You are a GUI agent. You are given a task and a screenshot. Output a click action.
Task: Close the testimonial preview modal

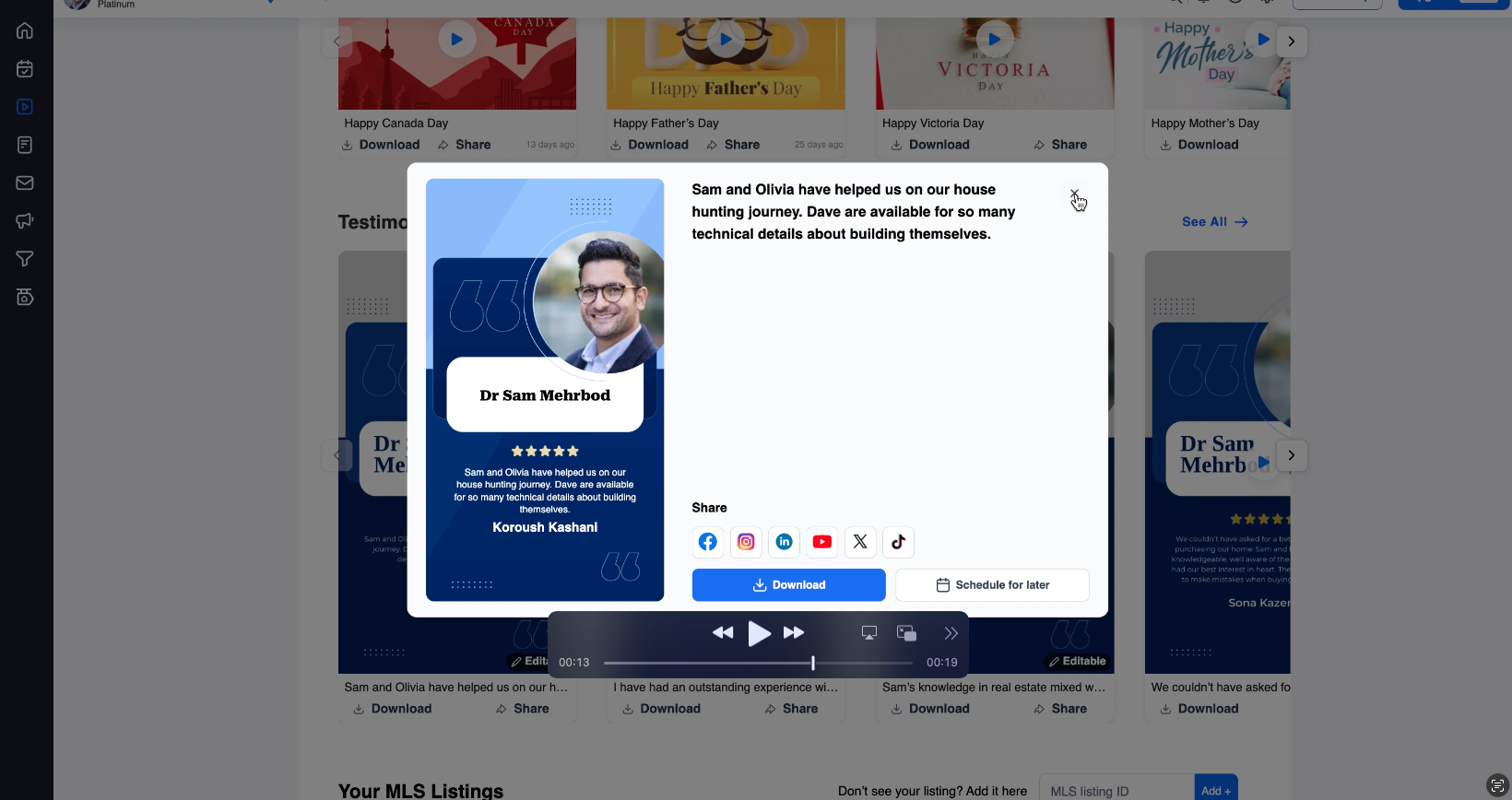(x=1074, y=194)
